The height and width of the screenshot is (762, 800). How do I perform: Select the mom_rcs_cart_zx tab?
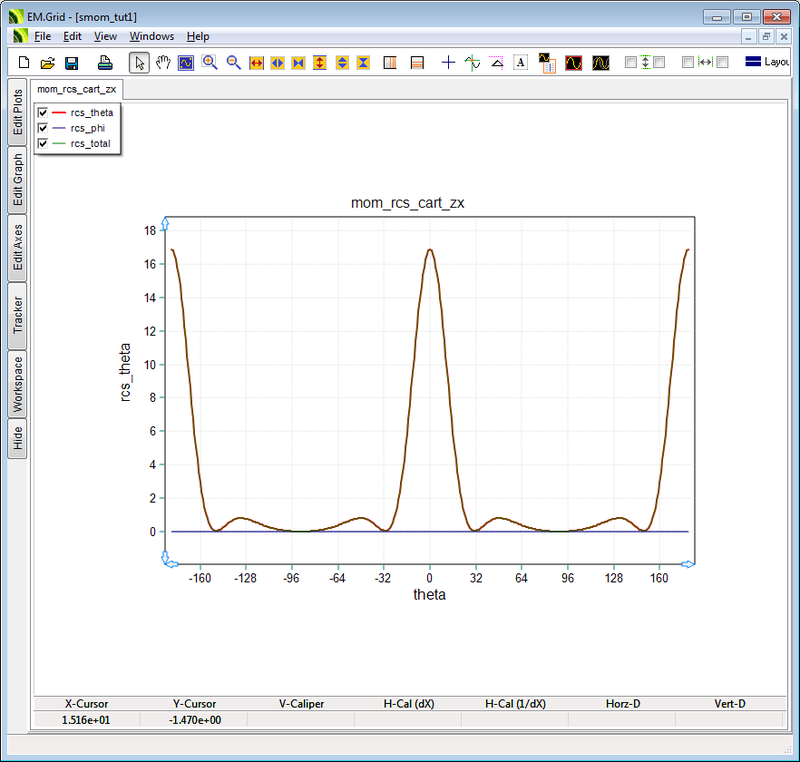tap(77, 88)
